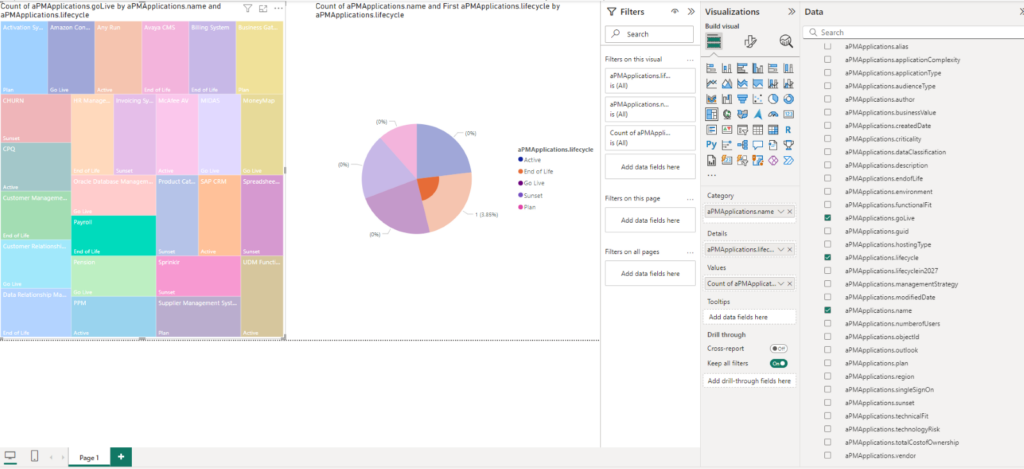Check the aPMApplications.vendor field
The image size is (1024, 469).
pos(827,455)
